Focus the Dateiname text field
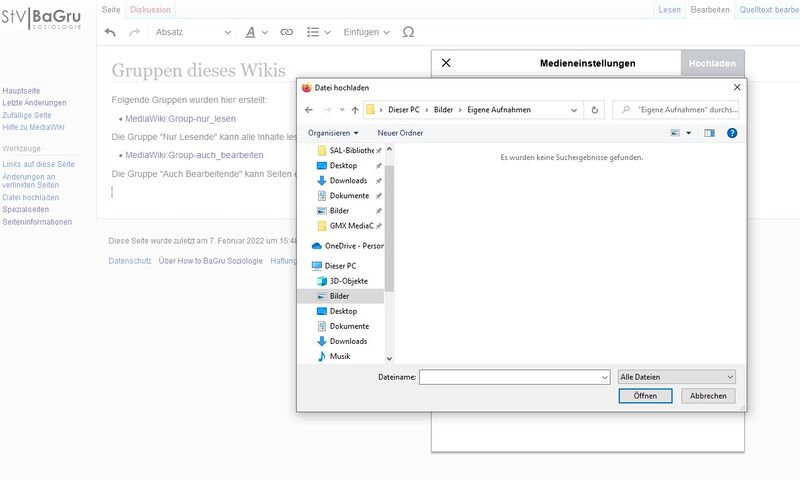Viewport: 800px width, 480px height. click(x=510, y=377)
